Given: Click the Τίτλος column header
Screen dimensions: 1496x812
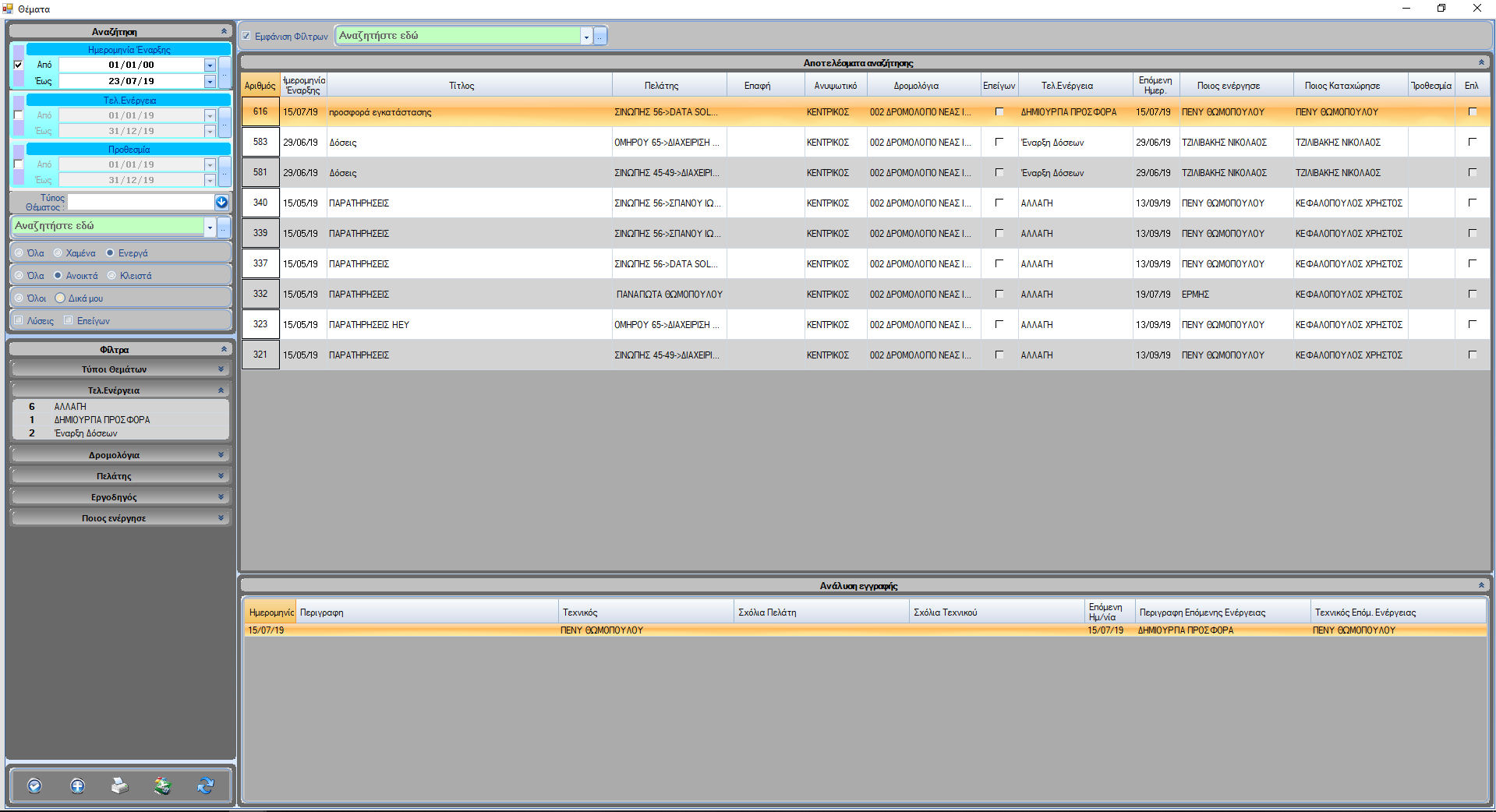Looking at the screenshot, I should coord(462,86).
